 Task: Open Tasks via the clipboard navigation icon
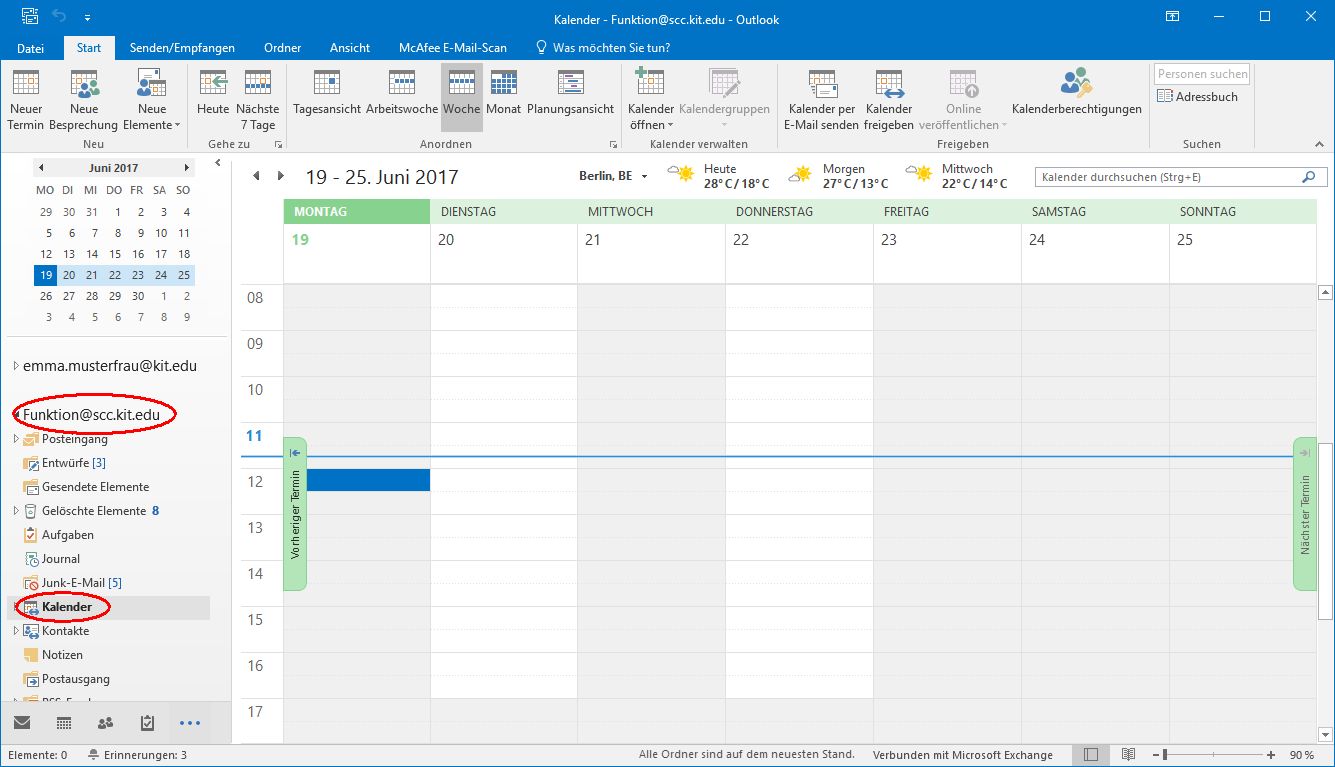147,723
